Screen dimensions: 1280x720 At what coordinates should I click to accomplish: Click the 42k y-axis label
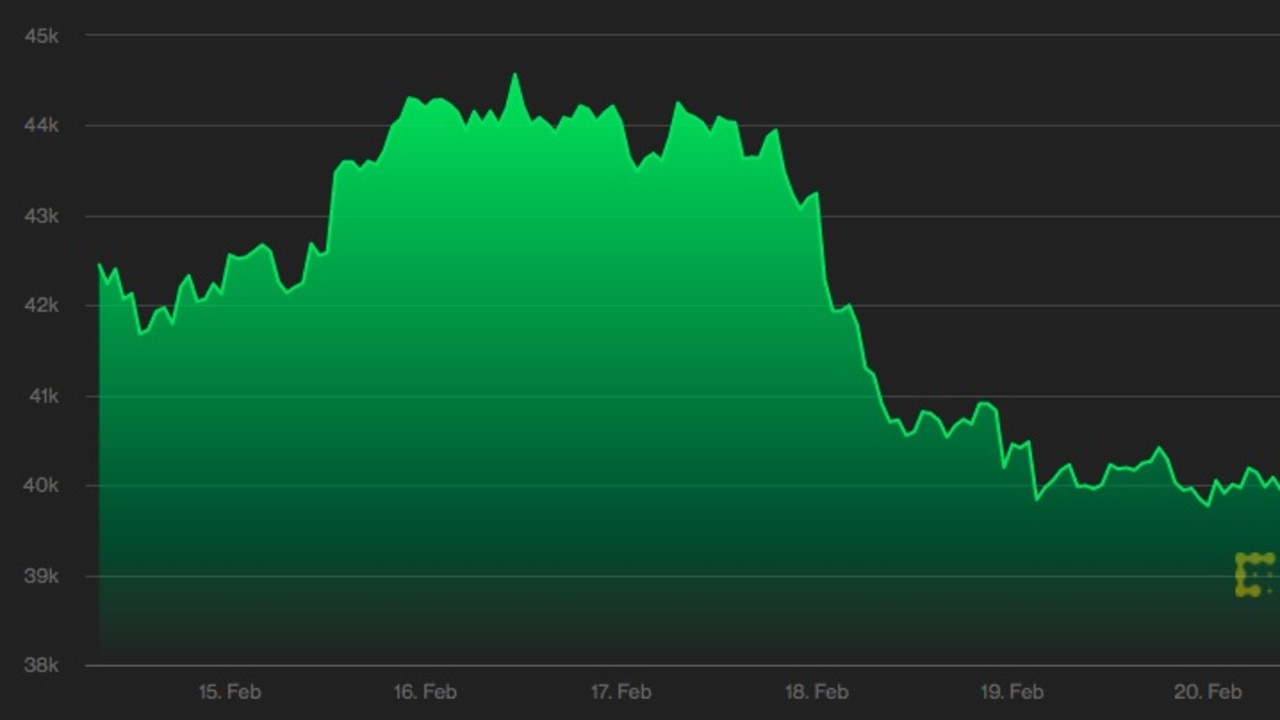[42, 306]
